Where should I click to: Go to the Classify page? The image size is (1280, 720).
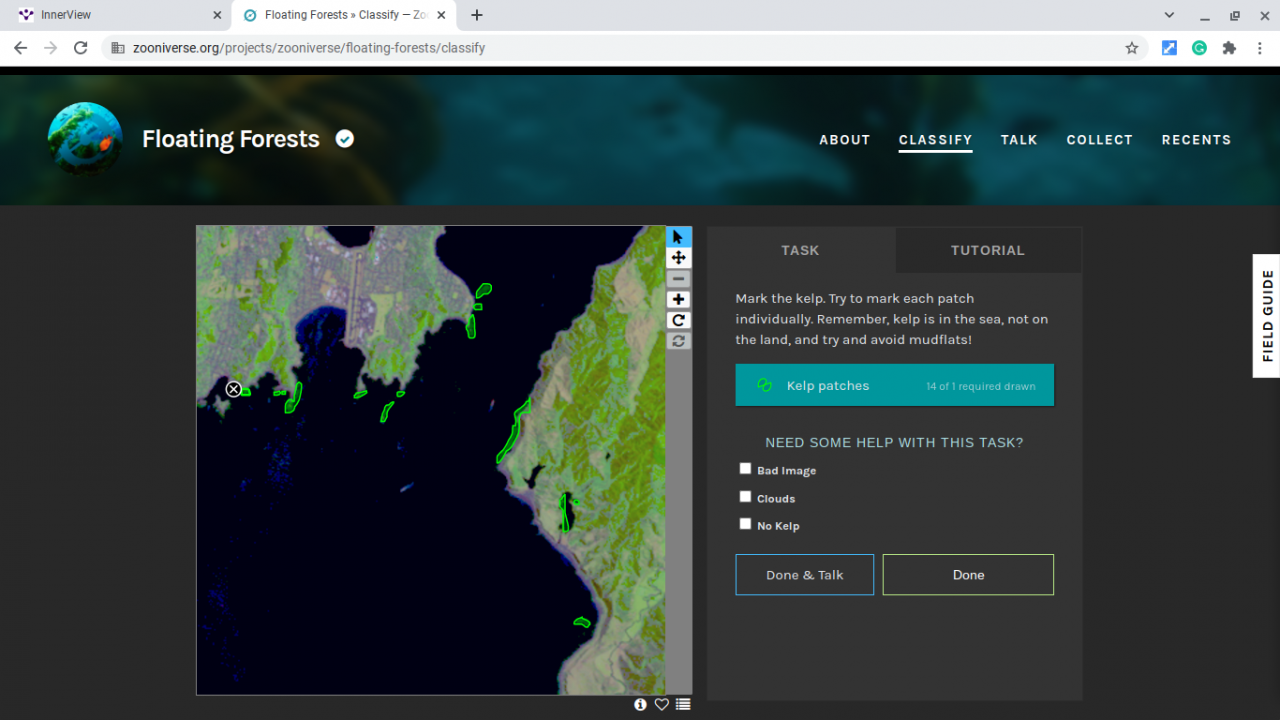(936, 140)
